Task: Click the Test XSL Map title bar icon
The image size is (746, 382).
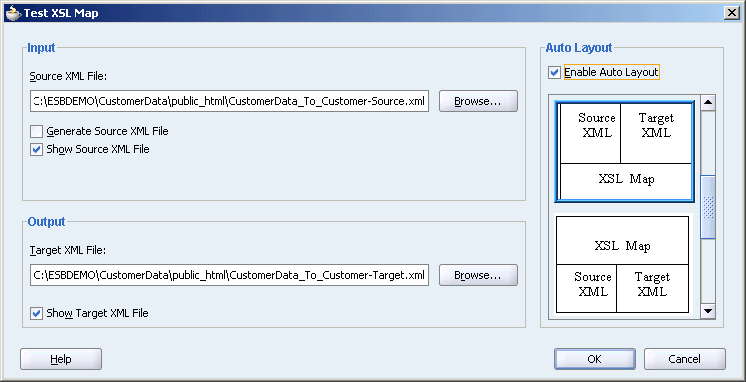Action: [12, 13]
